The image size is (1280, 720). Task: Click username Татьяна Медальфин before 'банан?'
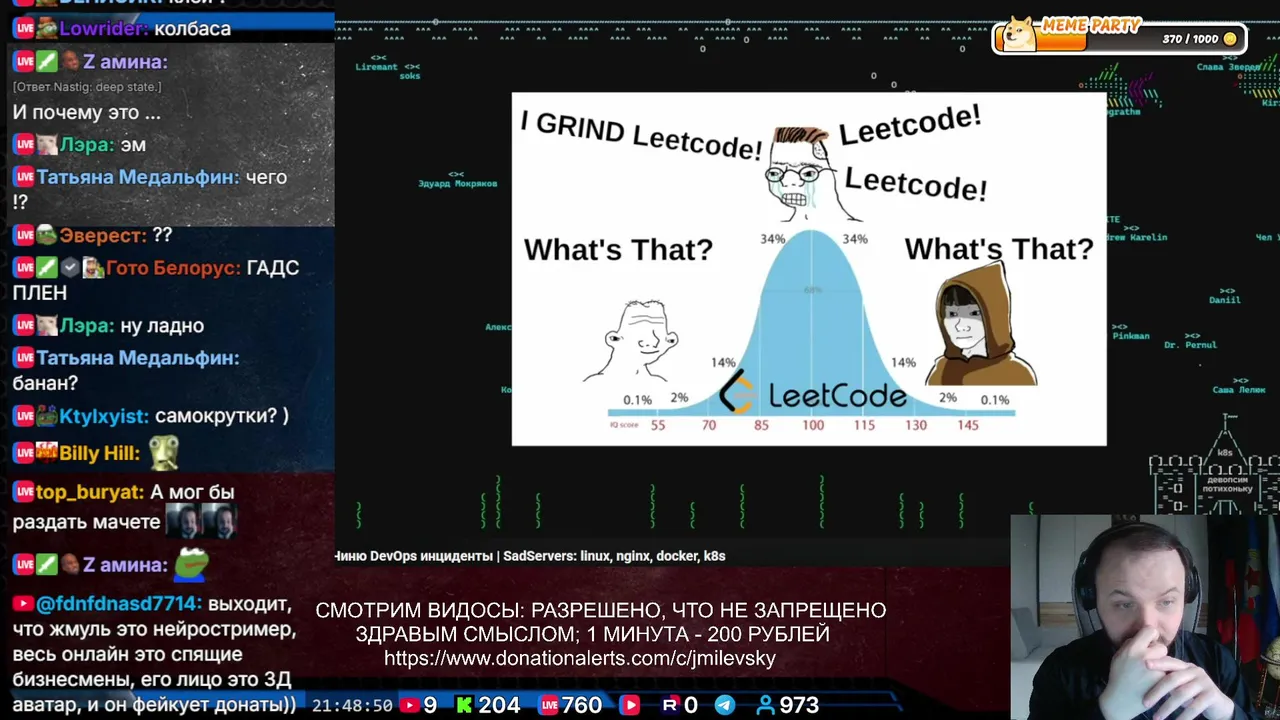tap(138, 358)
